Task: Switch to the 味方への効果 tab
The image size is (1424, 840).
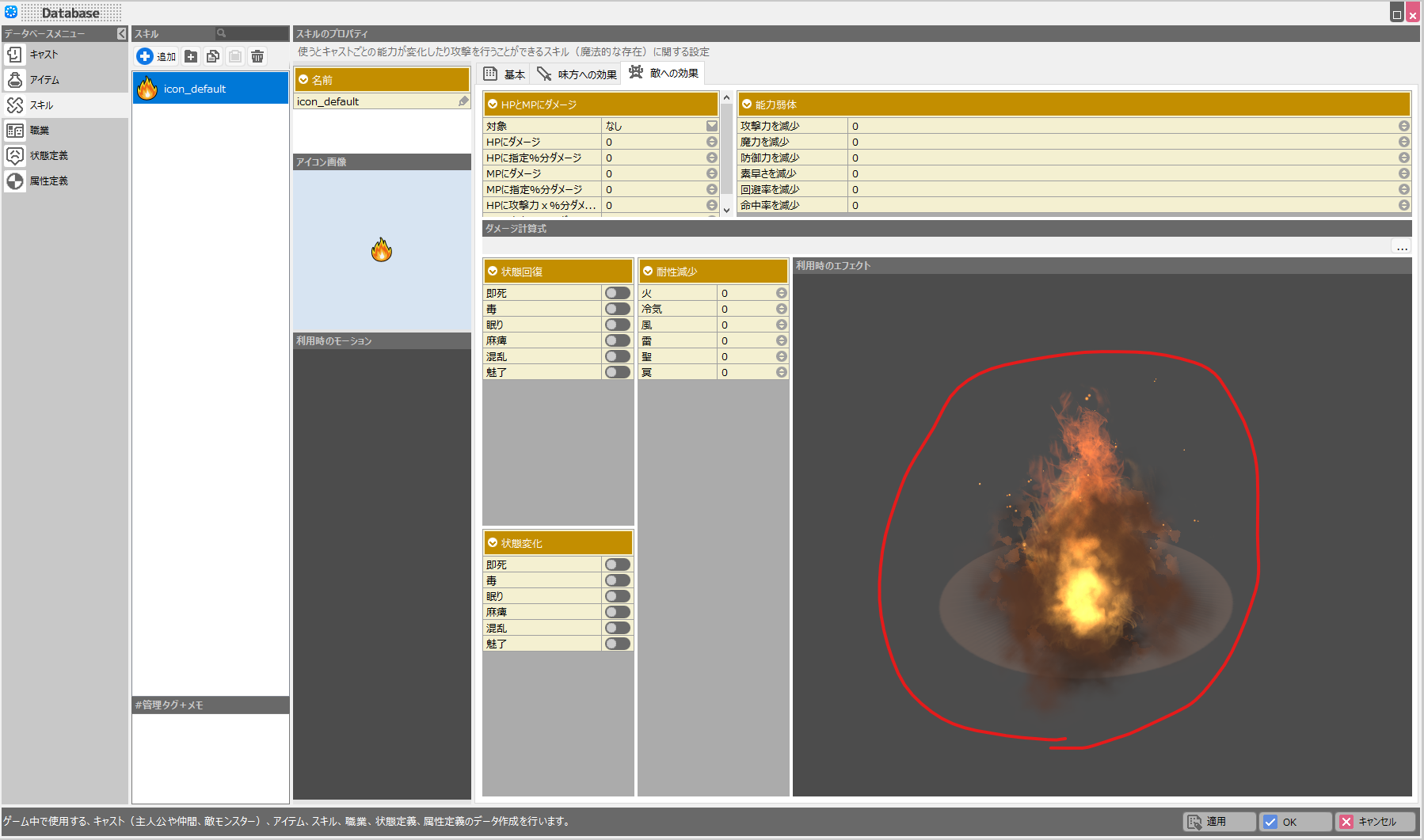Action: point(577,74)
